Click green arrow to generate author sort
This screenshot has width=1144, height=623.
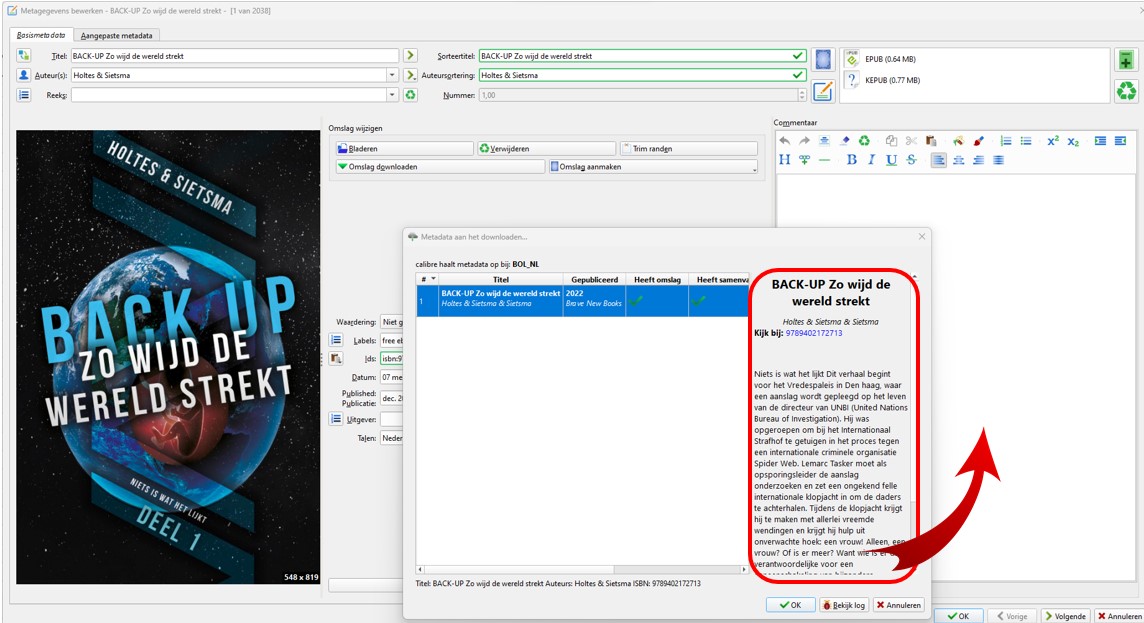tap(410, 75)
